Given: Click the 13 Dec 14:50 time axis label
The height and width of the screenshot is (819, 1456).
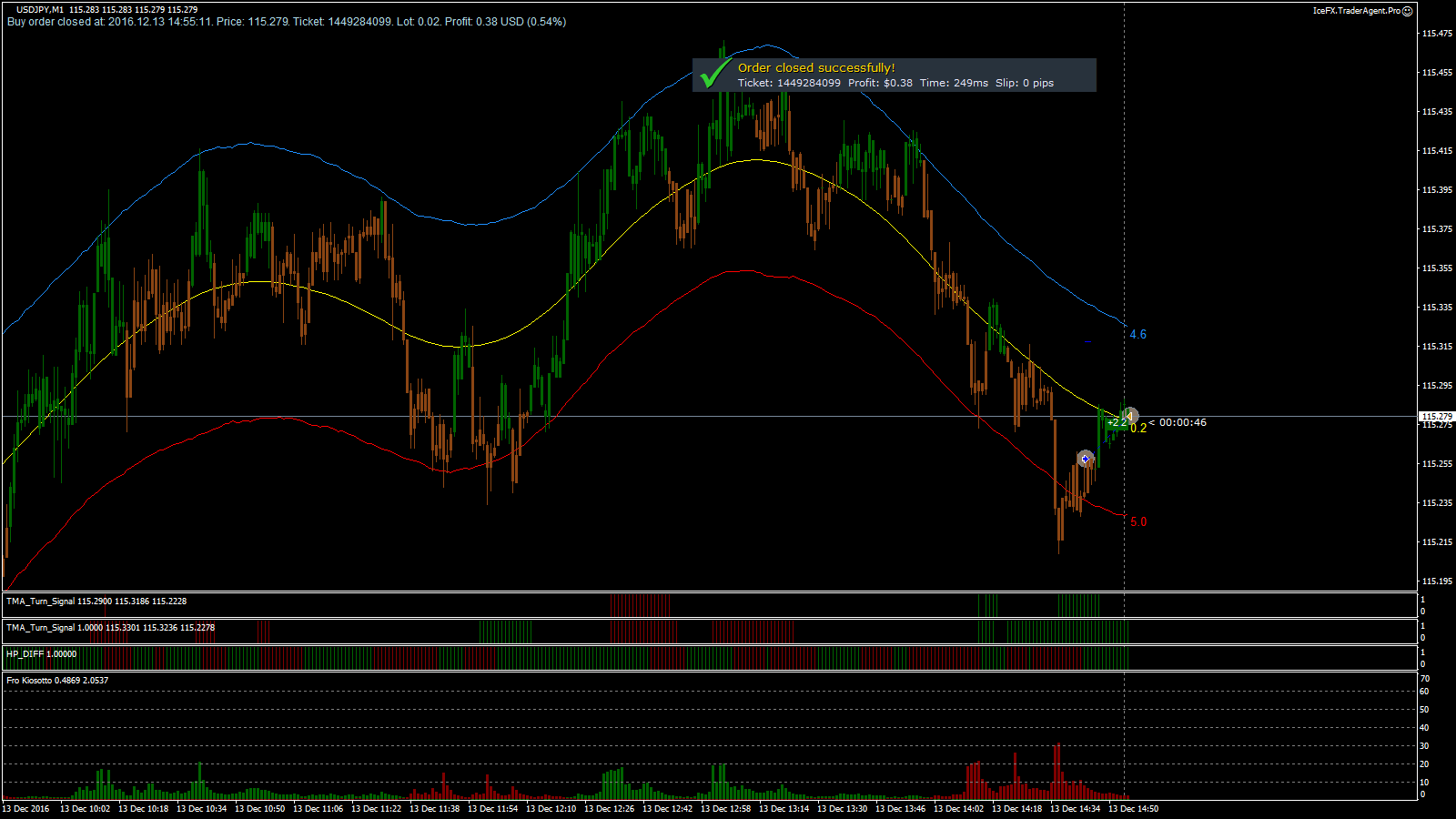Looking at the screenshot, I should 1133,808.
